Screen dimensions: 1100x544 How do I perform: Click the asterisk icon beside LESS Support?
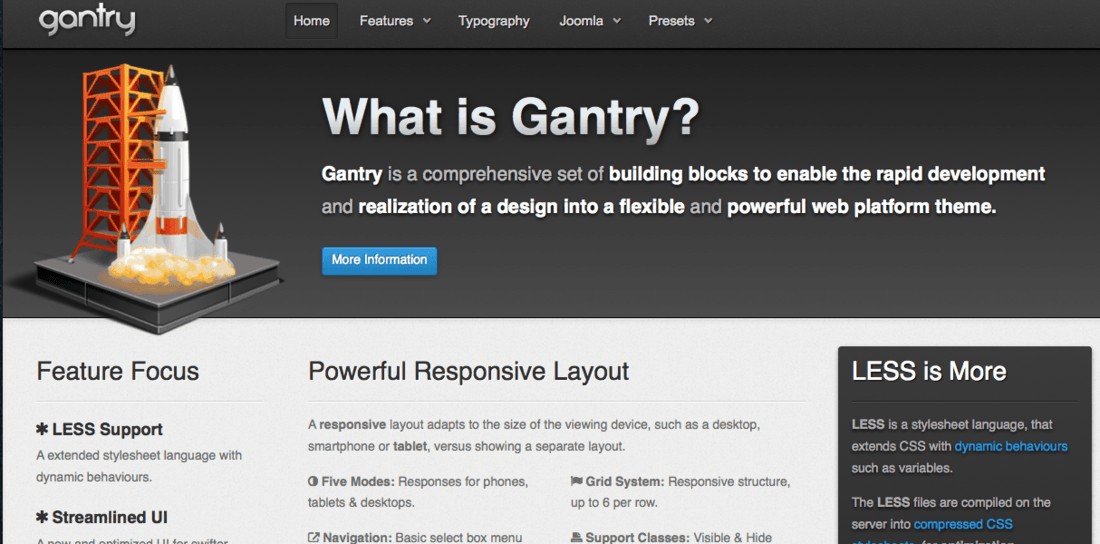pos(42,430)
